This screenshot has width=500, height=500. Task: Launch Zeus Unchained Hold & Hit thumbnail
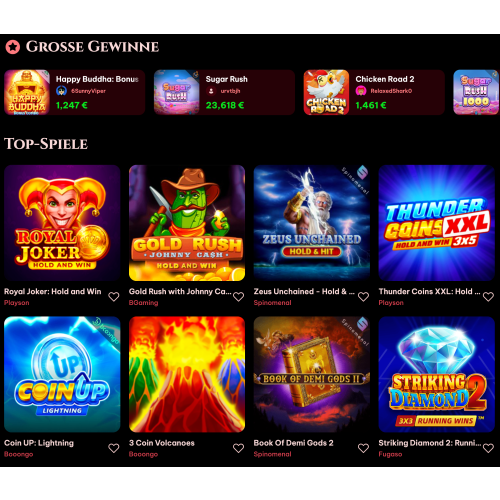pyautogui.click(x=312, y=223)
